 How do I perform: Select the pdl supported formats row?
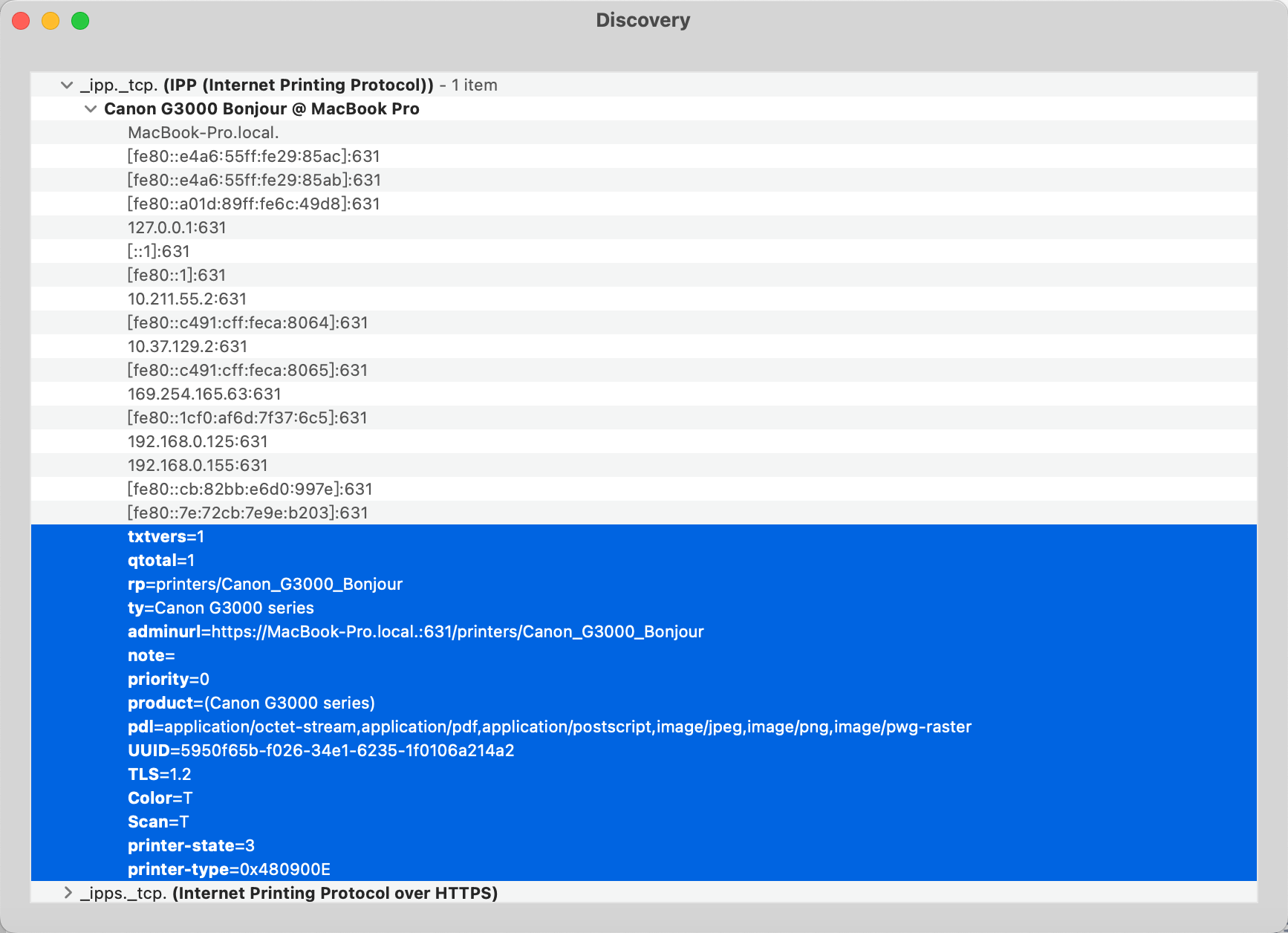click(x=549, y=727)
